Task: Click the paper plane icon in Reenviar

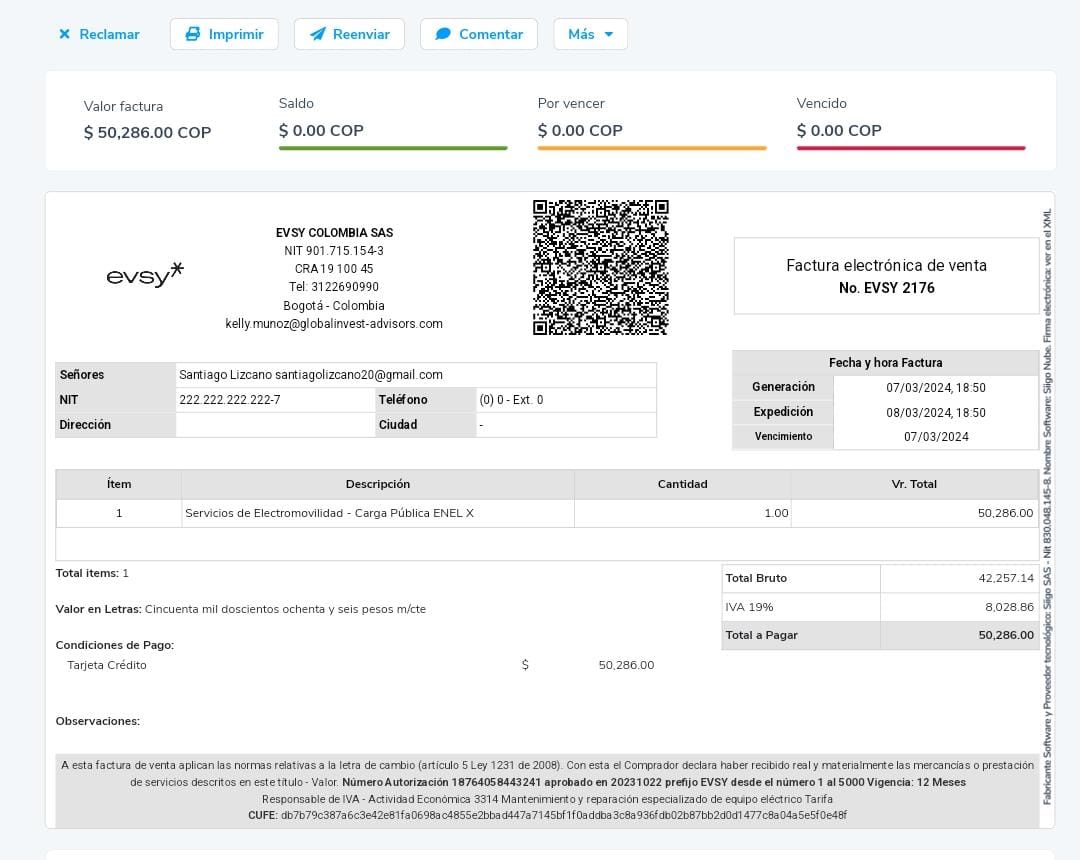Action: pos(317,34)
